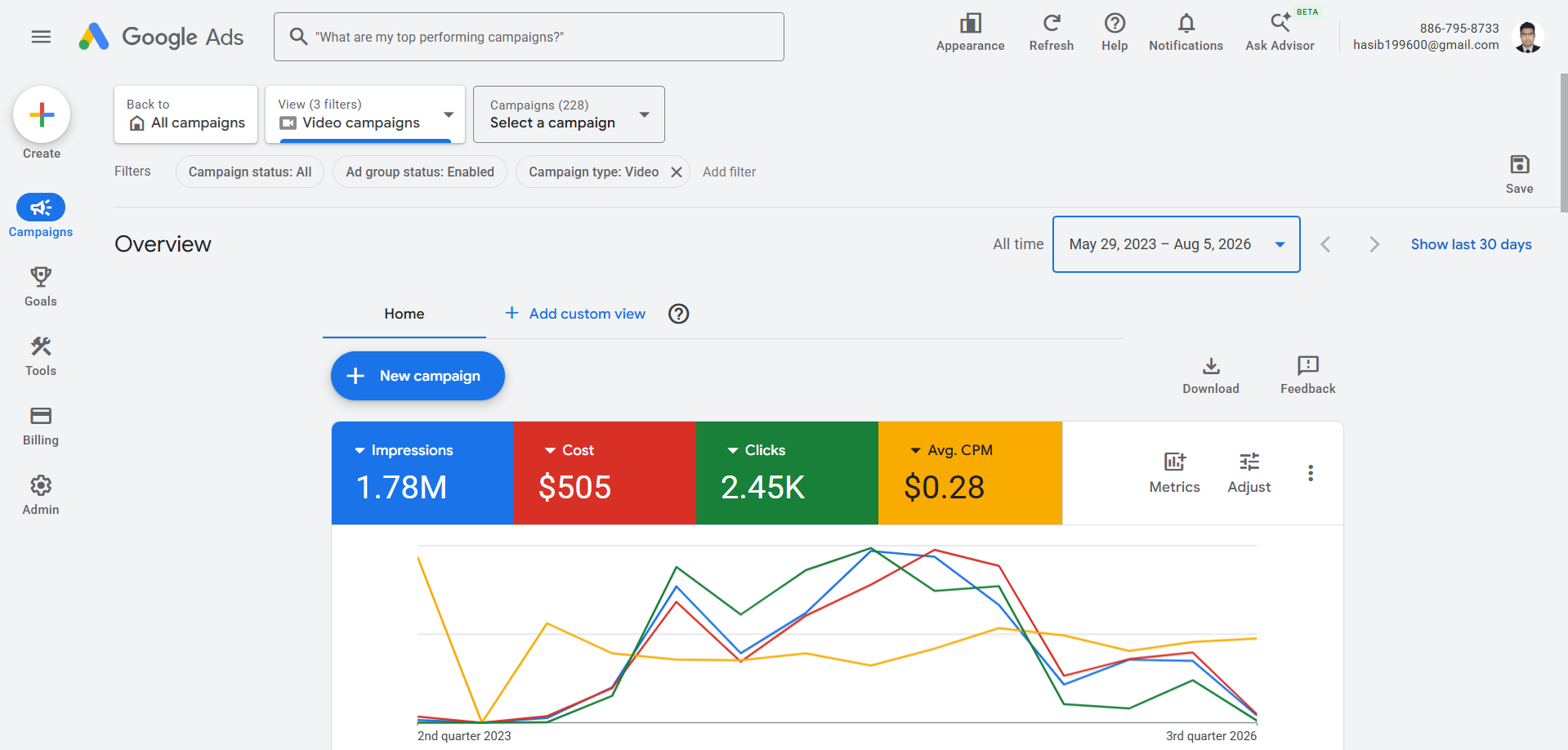Screen dimensions: 1568x750
Task: Send Feedback via icon
Action: [1307, 376]
